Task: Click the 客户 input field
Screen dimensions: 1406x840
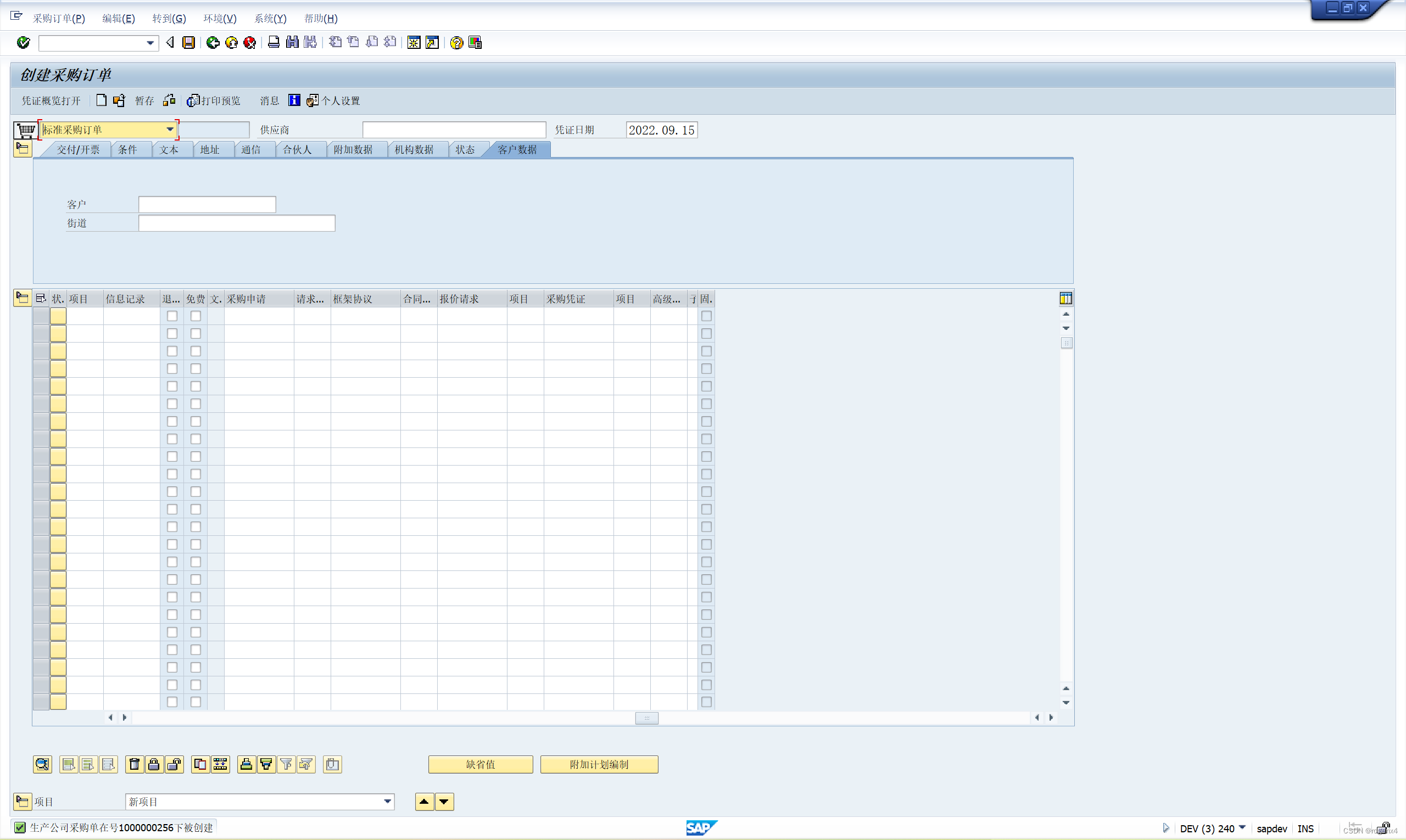Action: [x=207, y=204]
